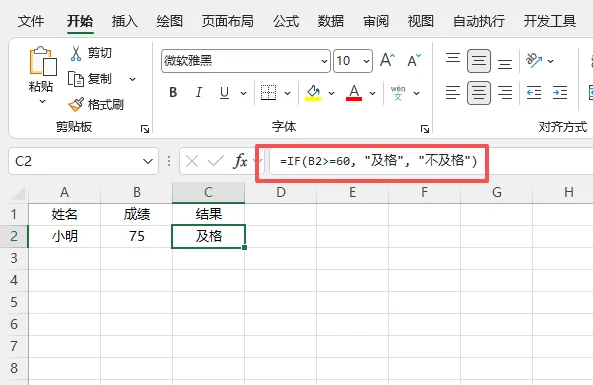Open the font (字体) dialog launcher
The height and width of the screenshot is (385, 593).
425,129
